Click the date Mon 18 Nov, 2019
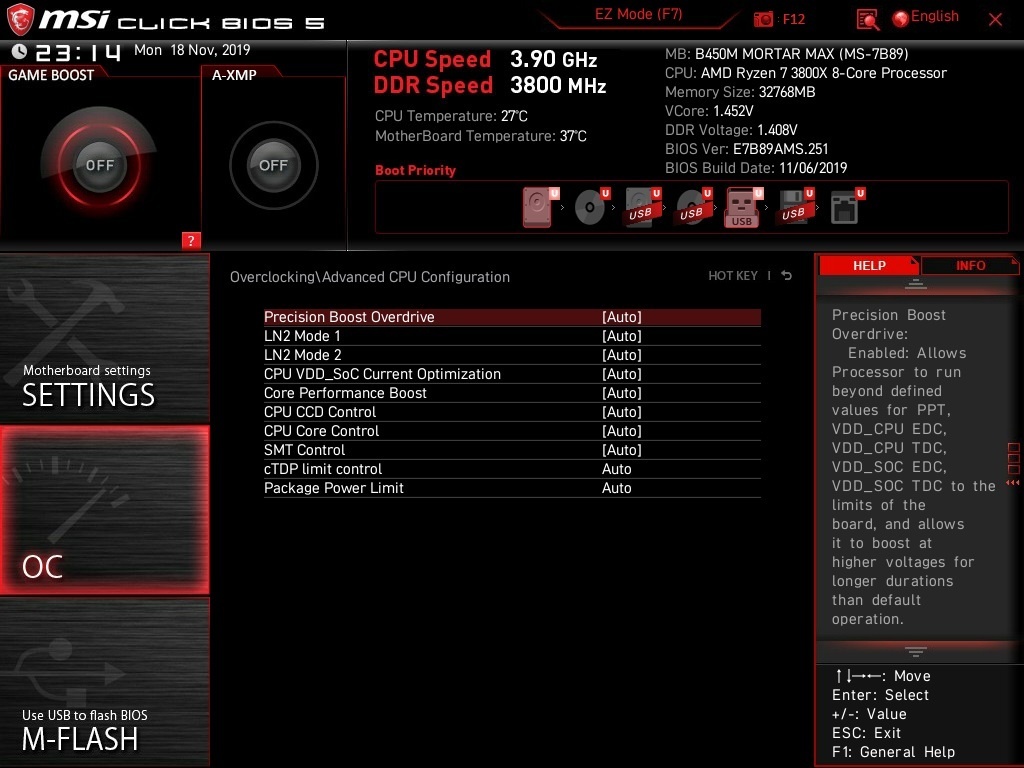 (192, 50)
